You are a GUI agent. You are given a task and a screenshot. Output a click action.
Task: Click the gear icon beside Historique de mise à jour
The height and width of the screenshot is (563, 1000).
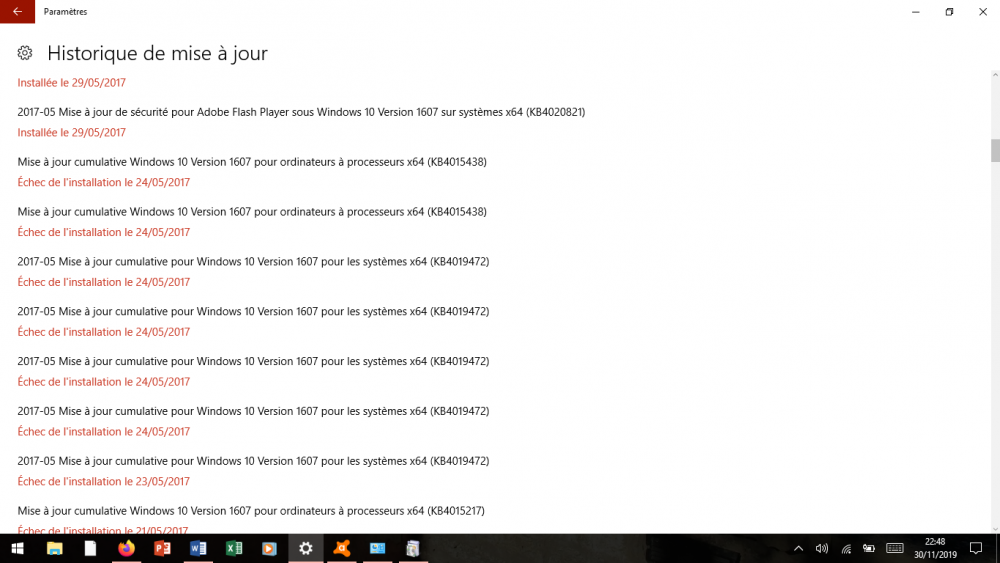click(x=25, y=53)
